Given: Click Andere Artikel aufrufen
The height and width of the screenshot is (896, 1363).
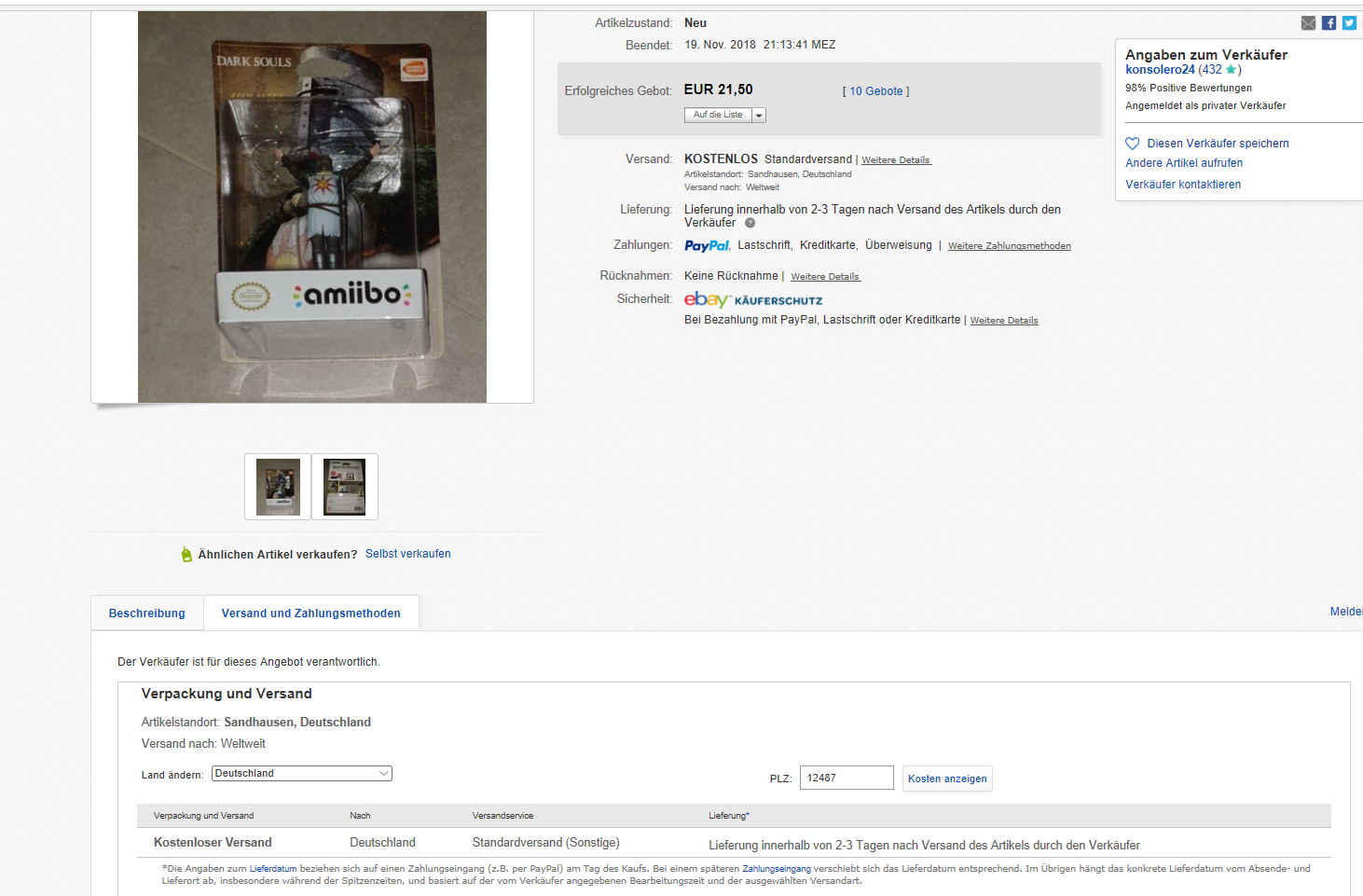Looking at the screenshot, I should pyautogui.click(x=1184, y=163).
